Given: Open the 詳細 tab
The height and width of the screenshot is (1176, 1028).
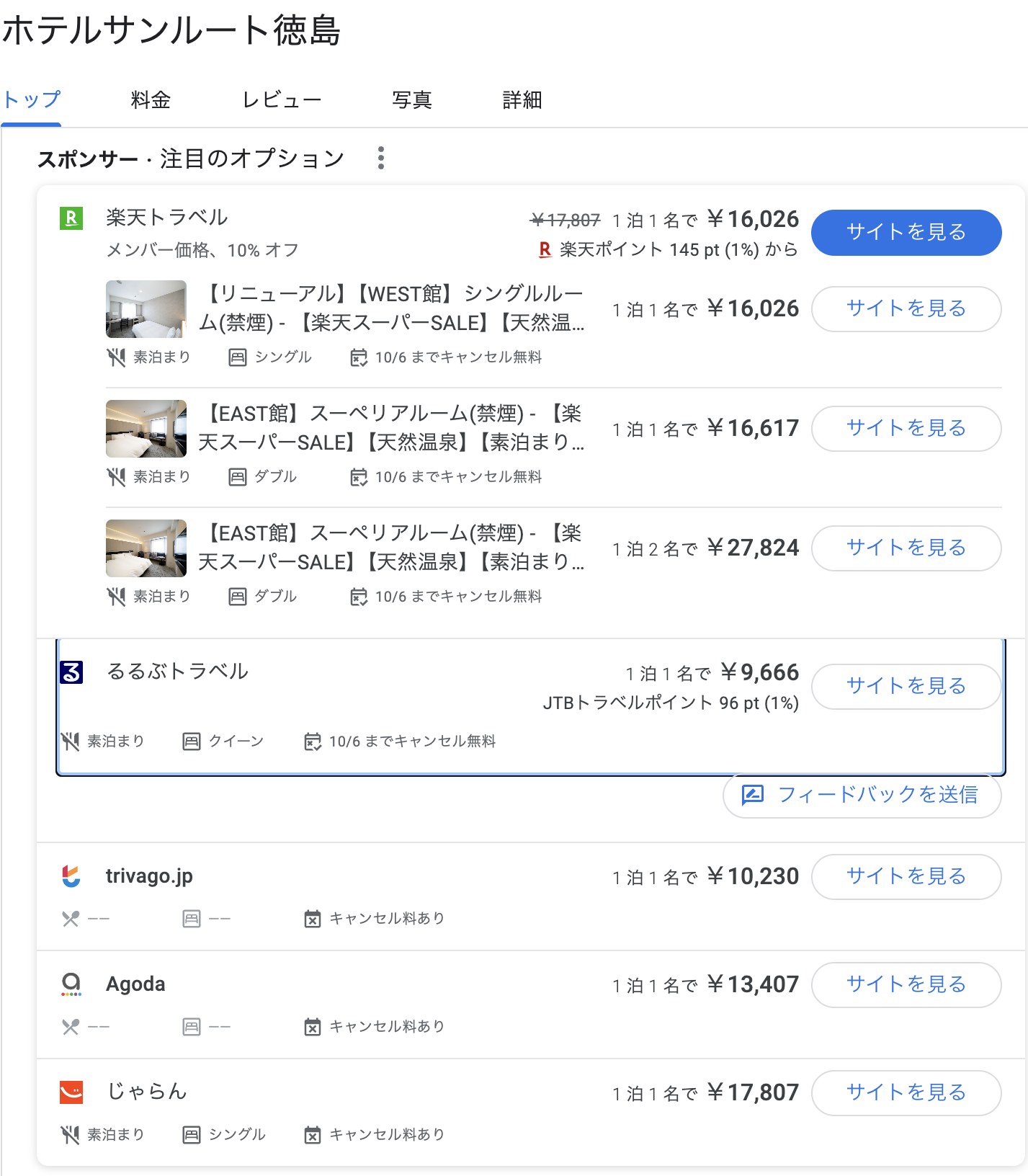Looking at the screenshot, I should (522, 99).
